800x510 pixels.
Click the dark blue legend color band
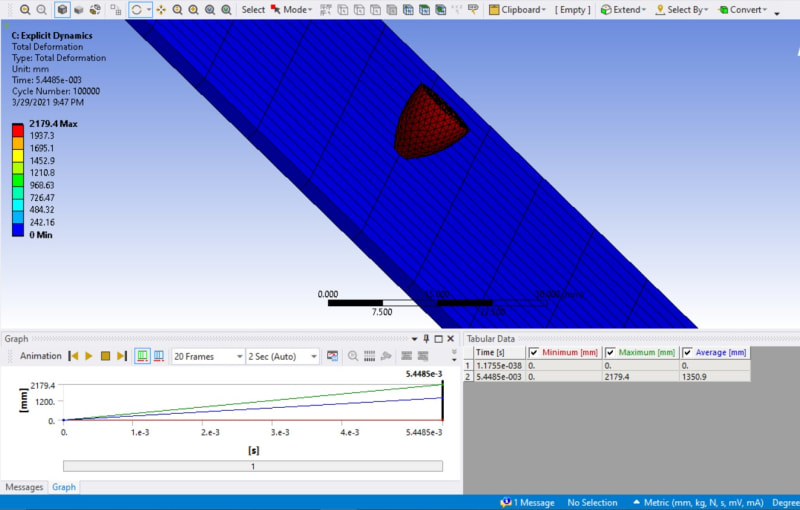coord(18,230)
